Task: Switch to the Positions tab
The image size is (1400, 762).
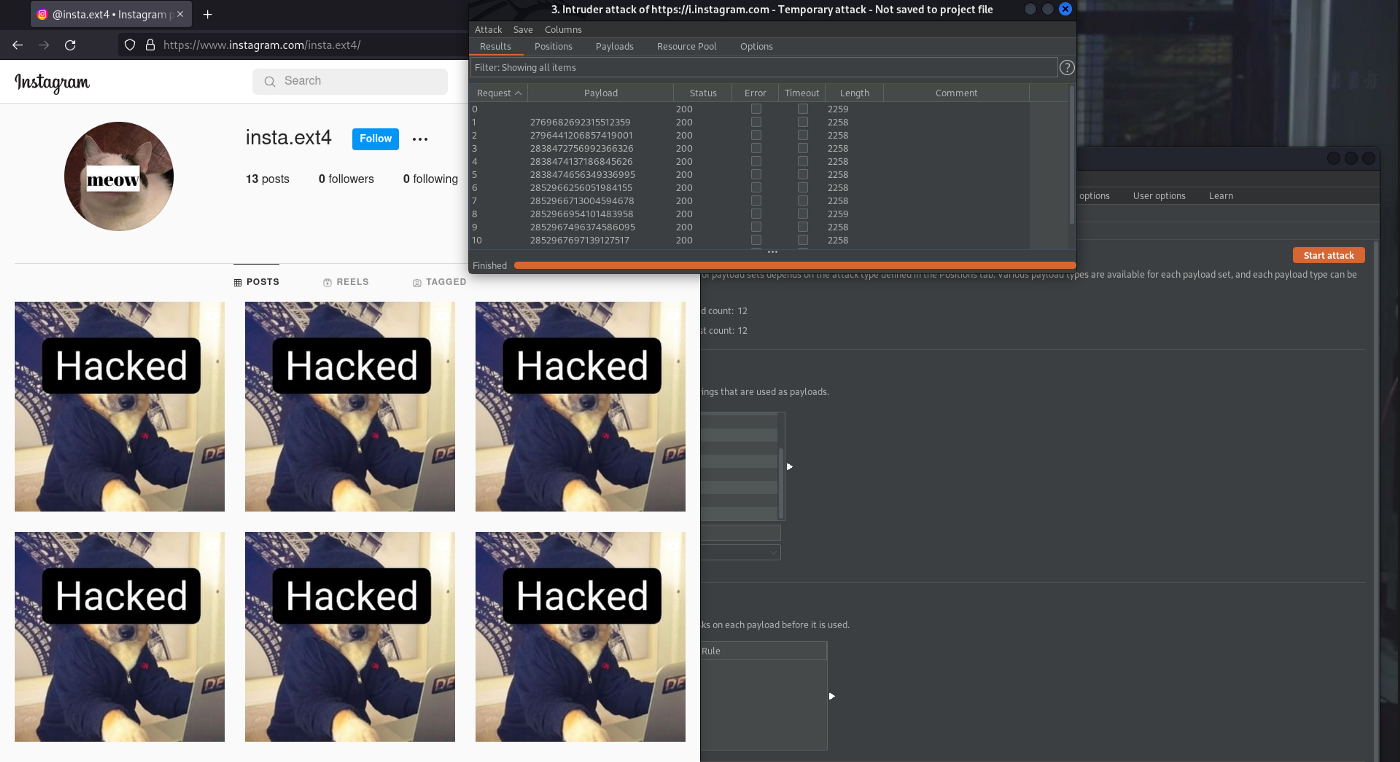Action: 553,47
